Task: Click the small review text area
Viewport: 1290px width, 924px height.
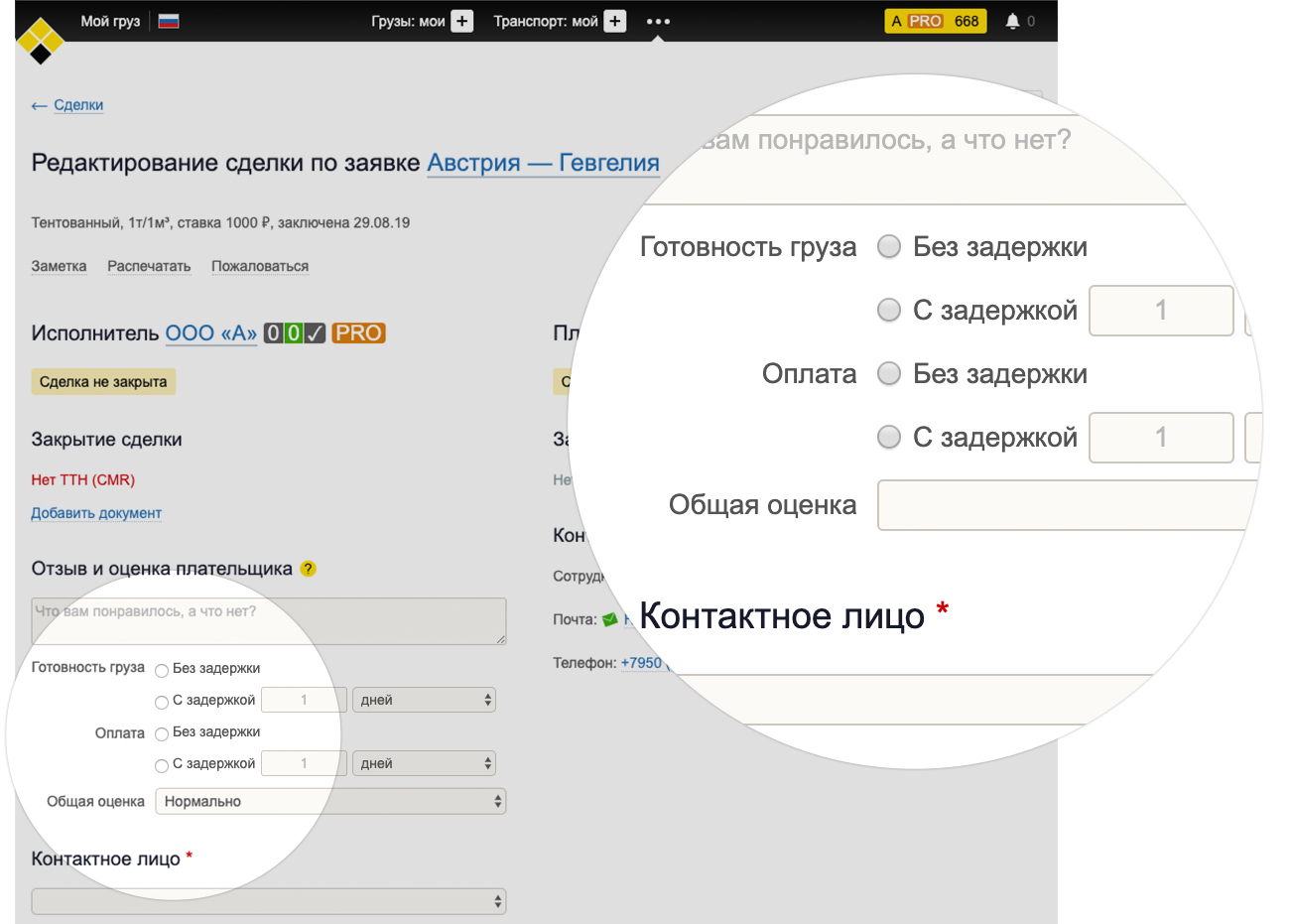Action: coord(269,621)
